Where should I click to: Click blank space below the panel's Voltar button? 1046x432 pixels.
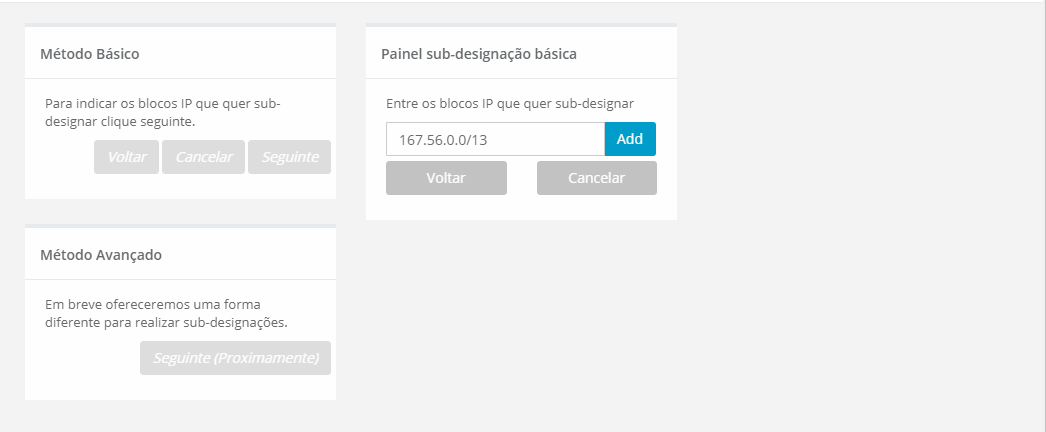point(446,207)
